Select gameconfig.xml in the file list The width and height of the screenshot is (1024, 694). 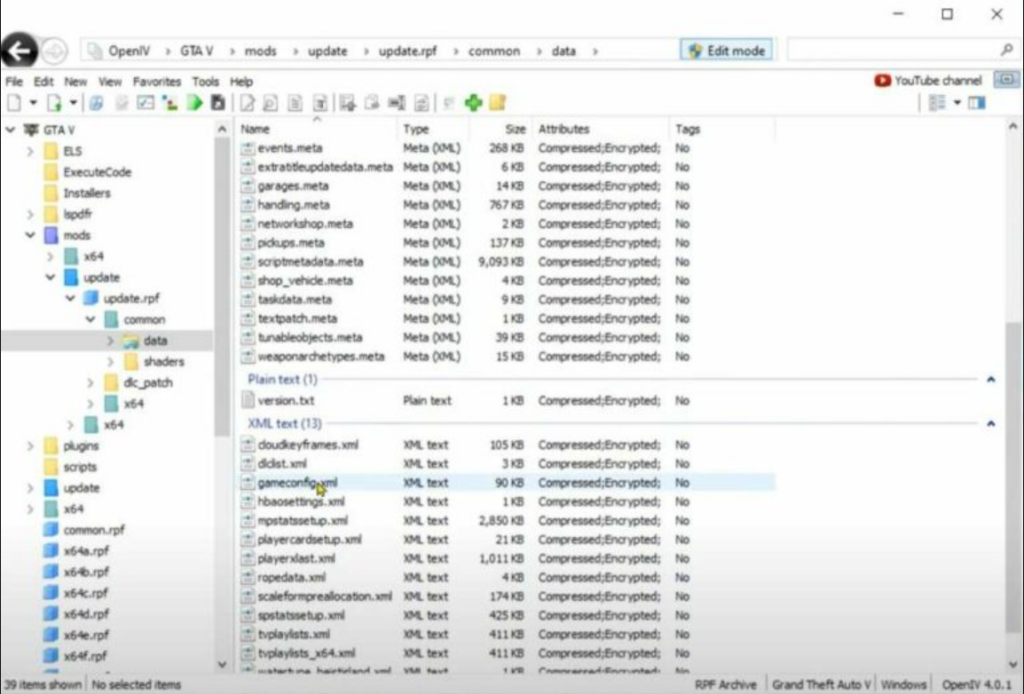[x=294, y=482]
